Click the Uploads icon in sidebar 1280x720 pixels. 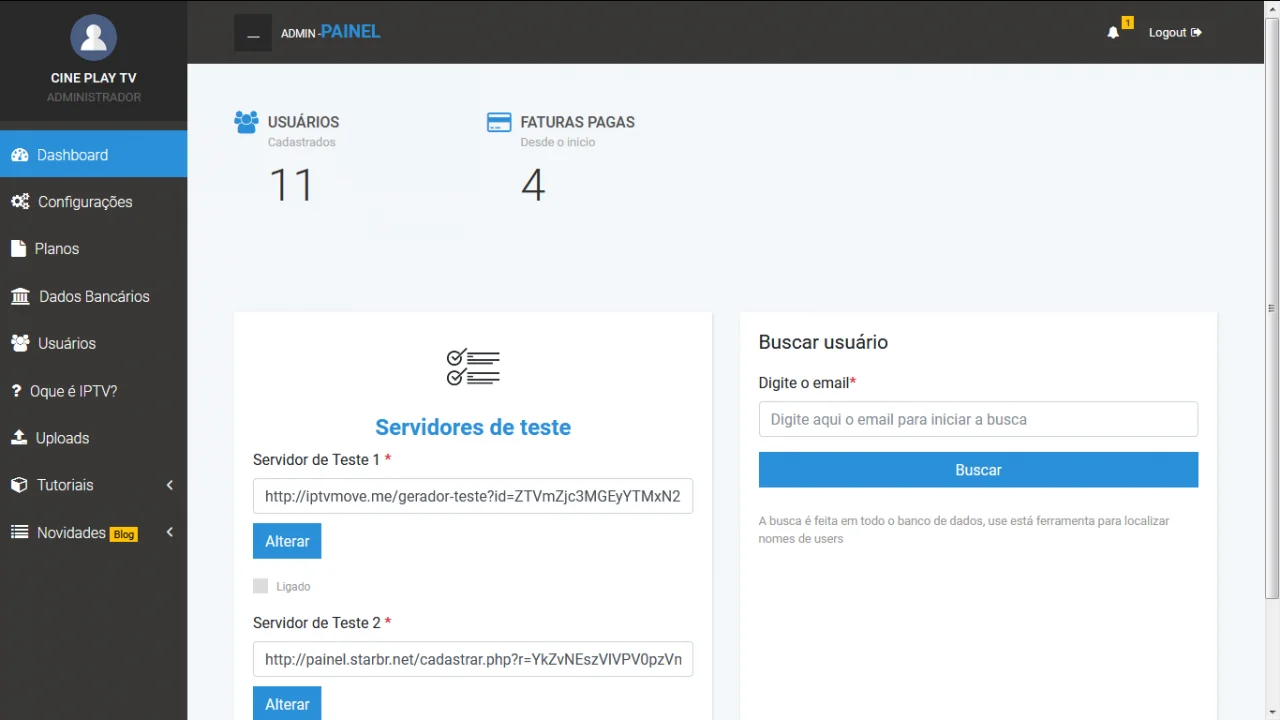click(19, 438)
